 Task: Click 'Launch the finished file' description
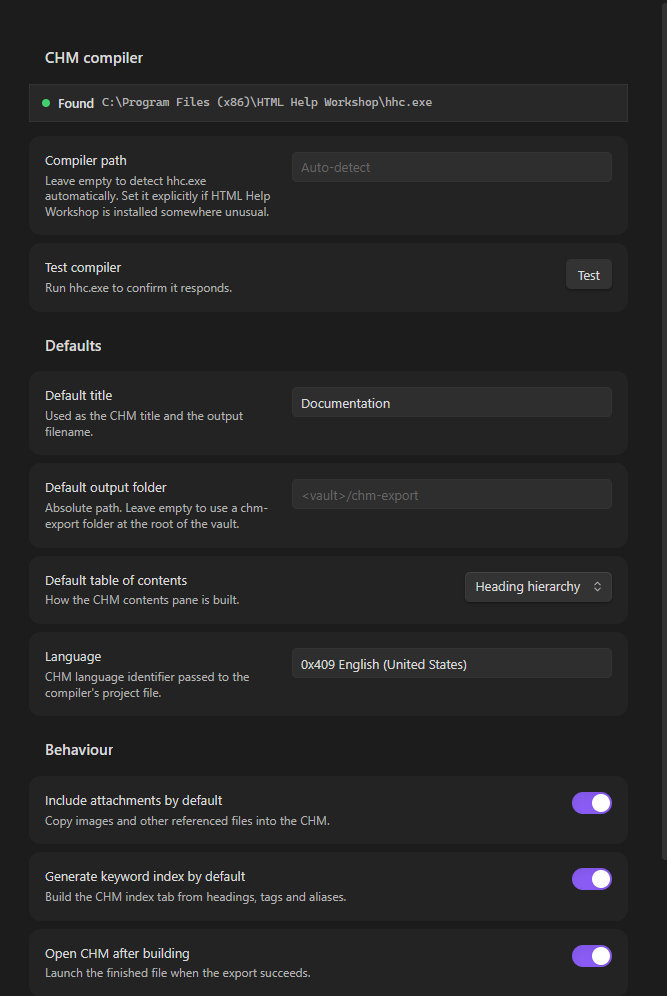pyautogui.click(x=177, y=972)
